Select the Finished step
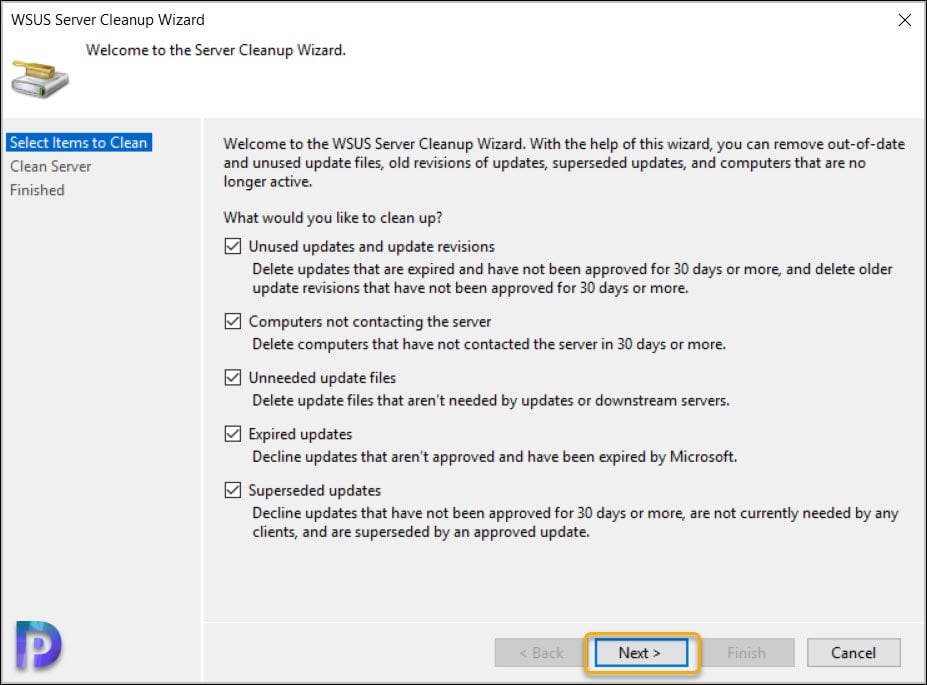 click(x=37, y=190)
